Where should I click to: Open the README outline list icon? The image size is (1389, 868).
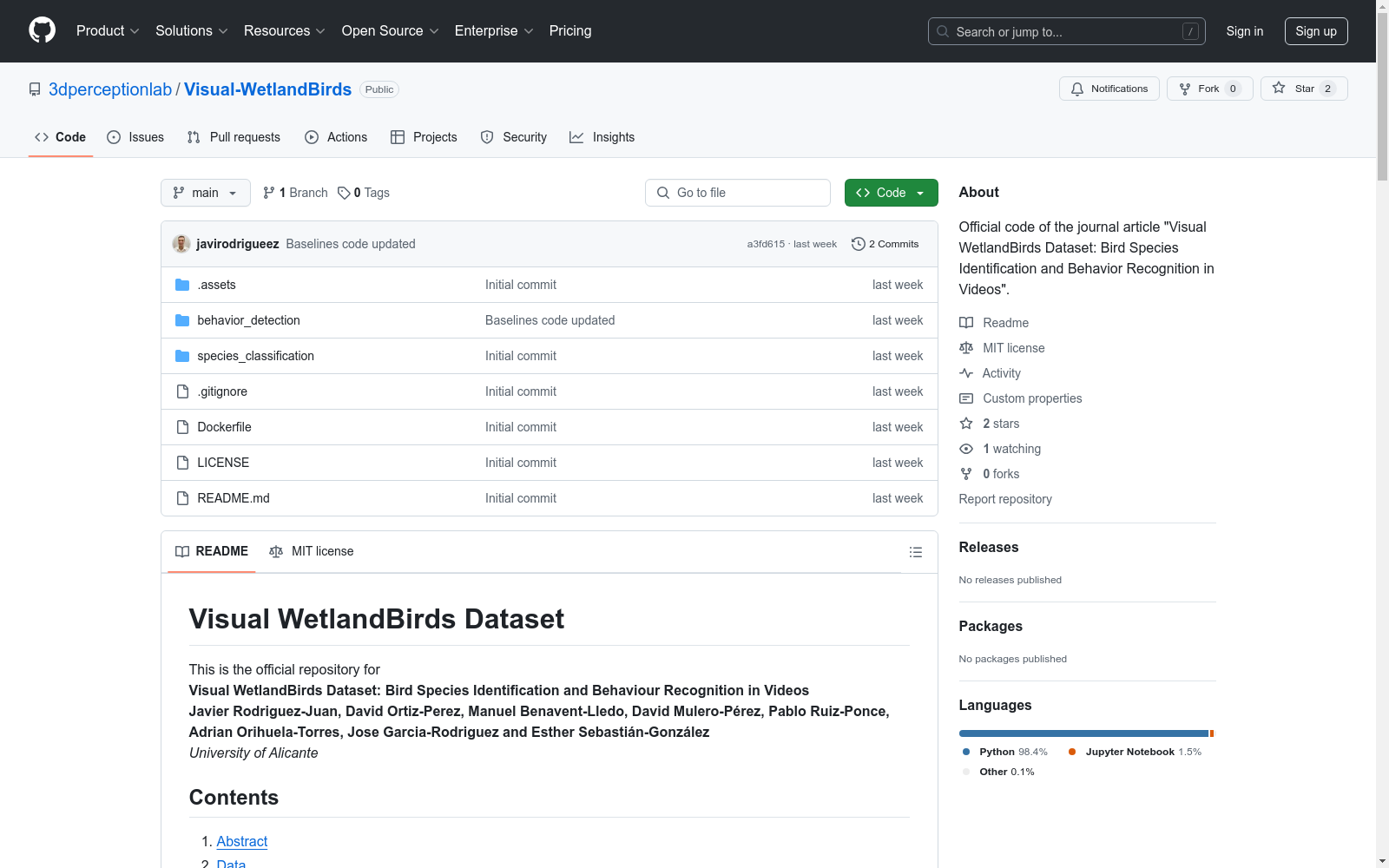pos(915,552)
